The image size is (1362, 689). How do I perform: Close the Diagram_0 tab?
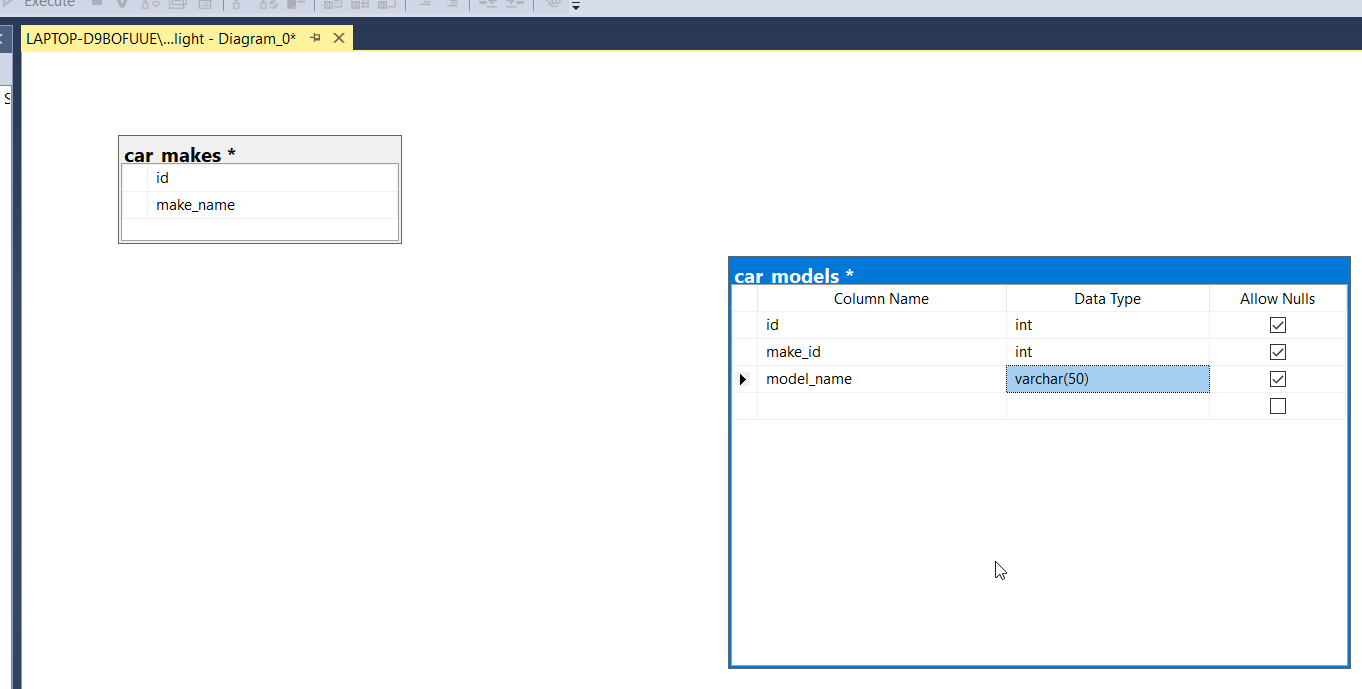(338, 38)
